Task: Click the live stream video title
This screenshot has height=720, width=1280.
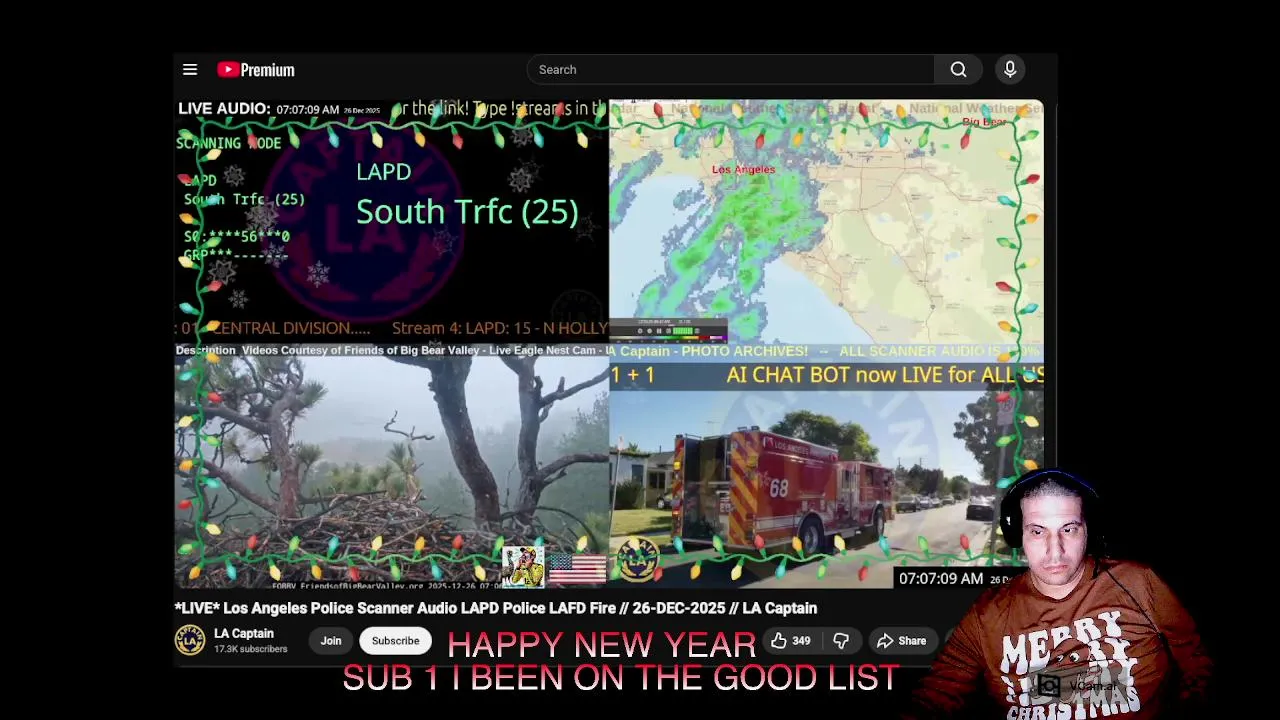Action: (x=496, y=608)
